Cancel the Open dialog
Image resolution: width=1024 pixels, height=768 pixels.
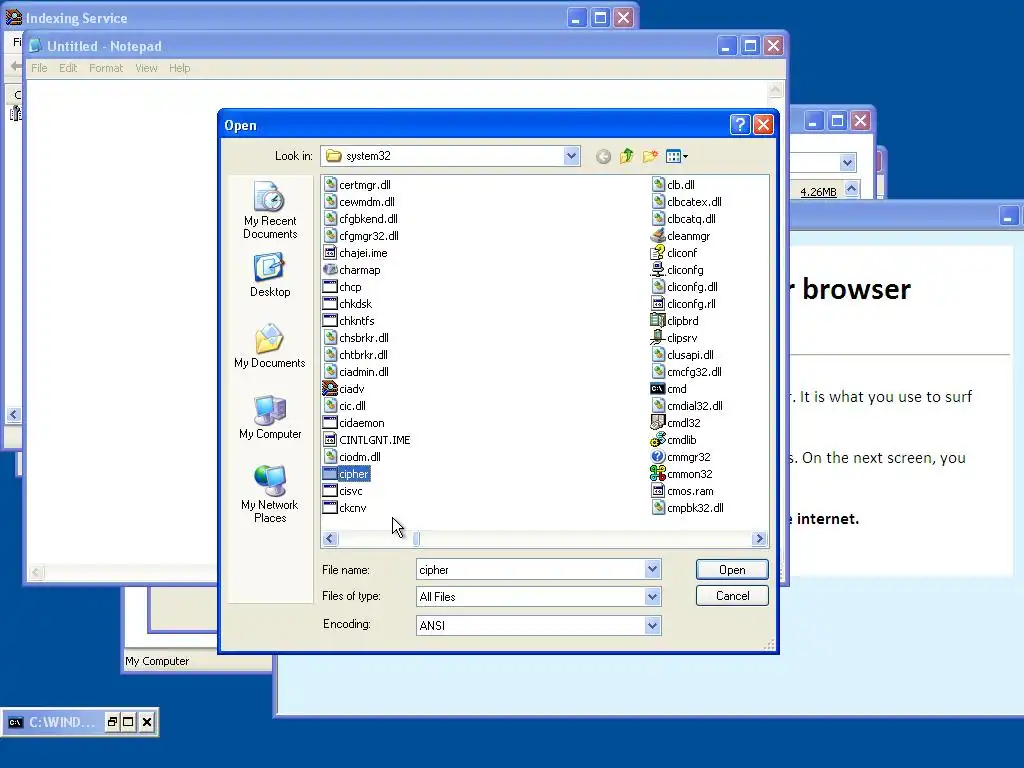[732, 596]
